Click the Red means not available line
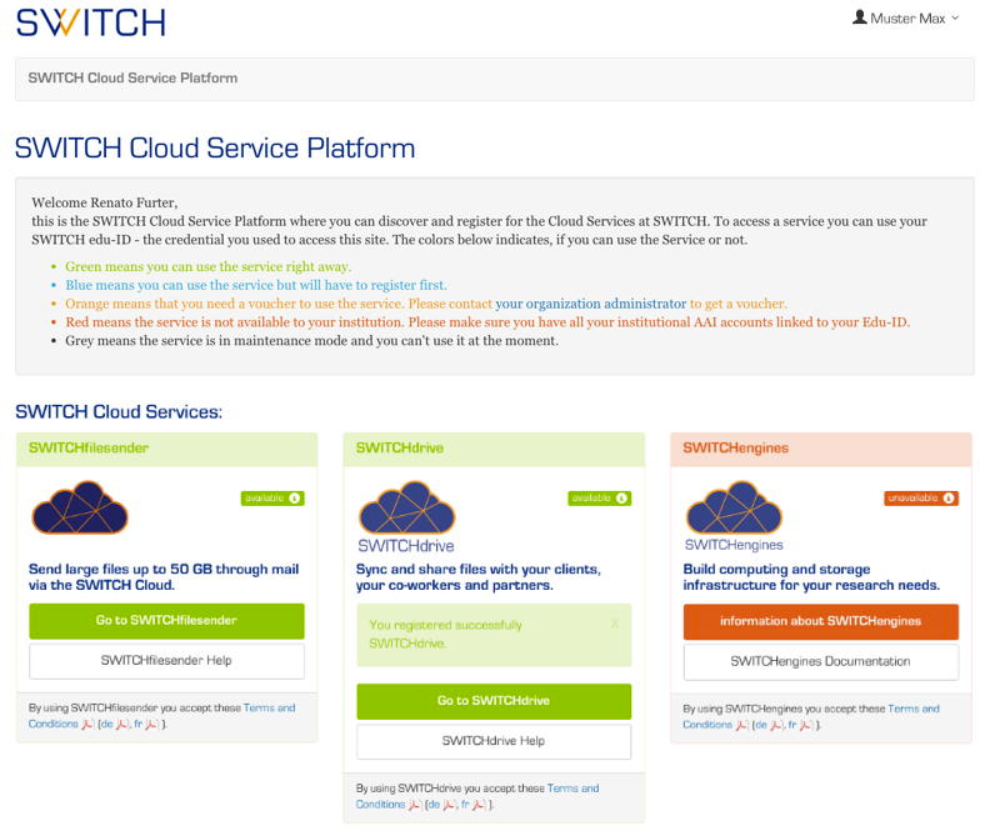The width and height of the screenshot is (1000, 836). pyautogui.click(x=487, y=322)
